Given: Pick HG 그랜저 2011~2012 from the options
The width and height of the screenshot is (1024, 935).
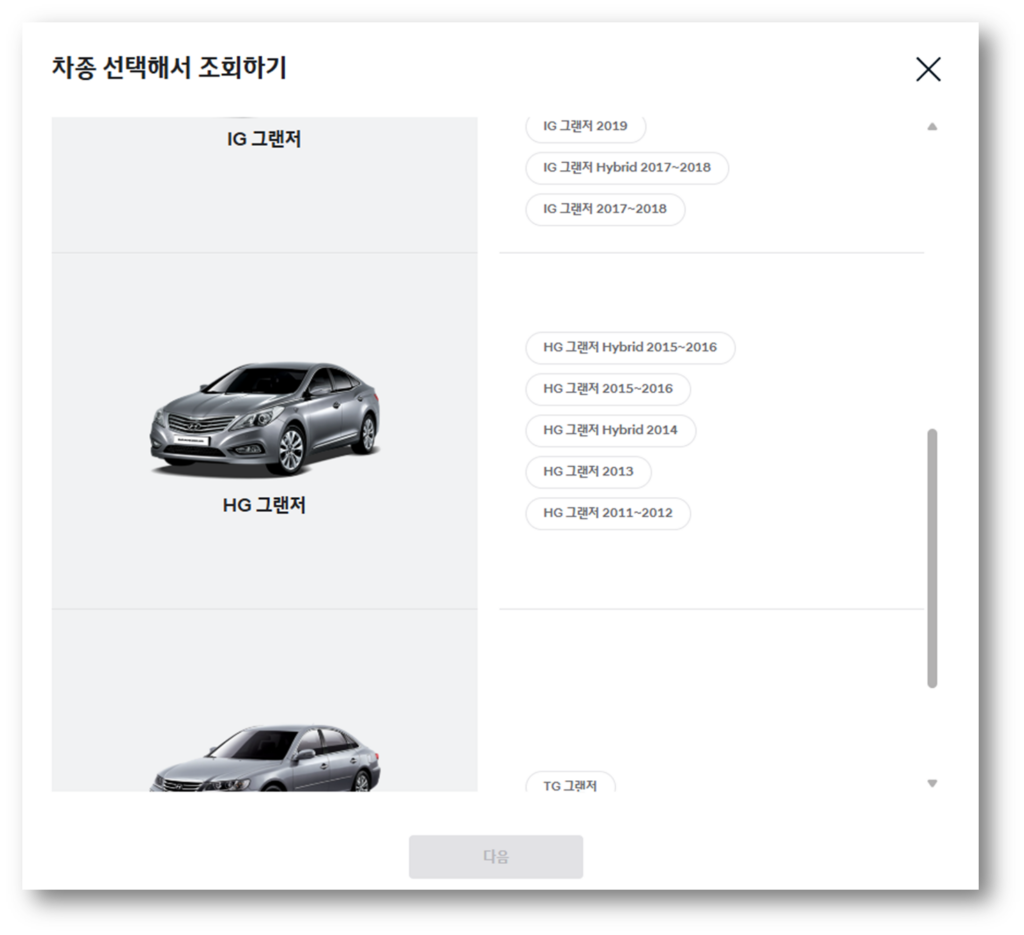Looking at the screenshot, I should coord(607,513).
